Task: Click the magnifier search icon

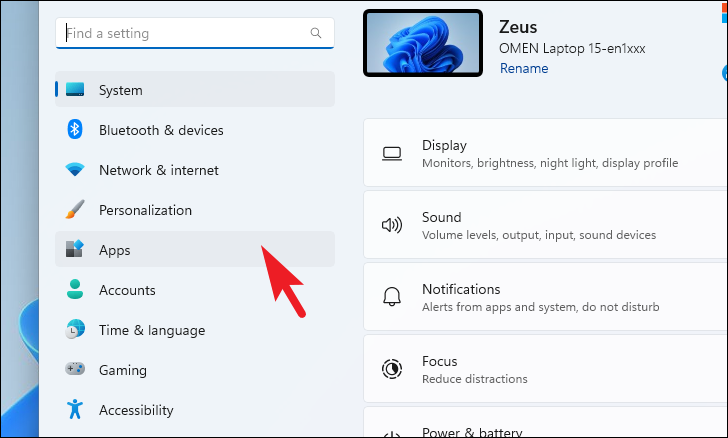Action: [x=316, y=33]
